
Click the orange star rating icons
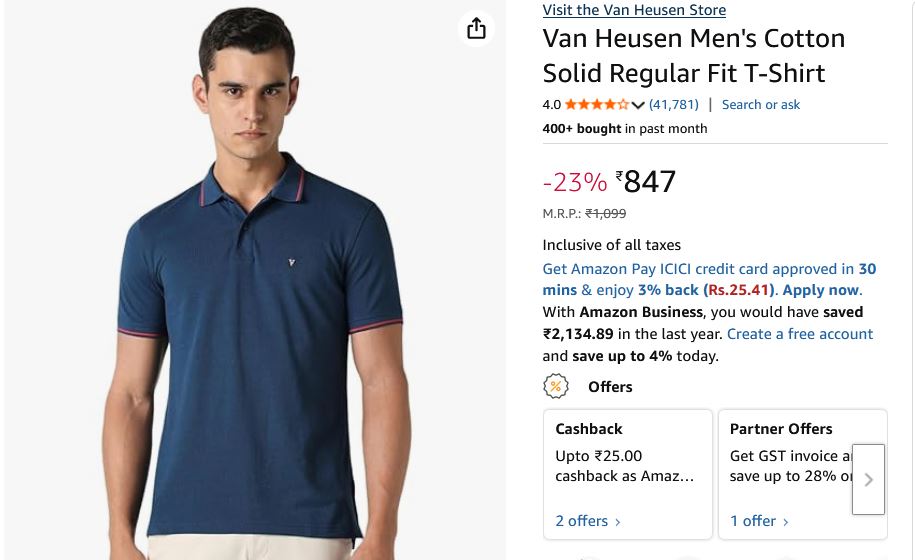(x=596, y=104)
